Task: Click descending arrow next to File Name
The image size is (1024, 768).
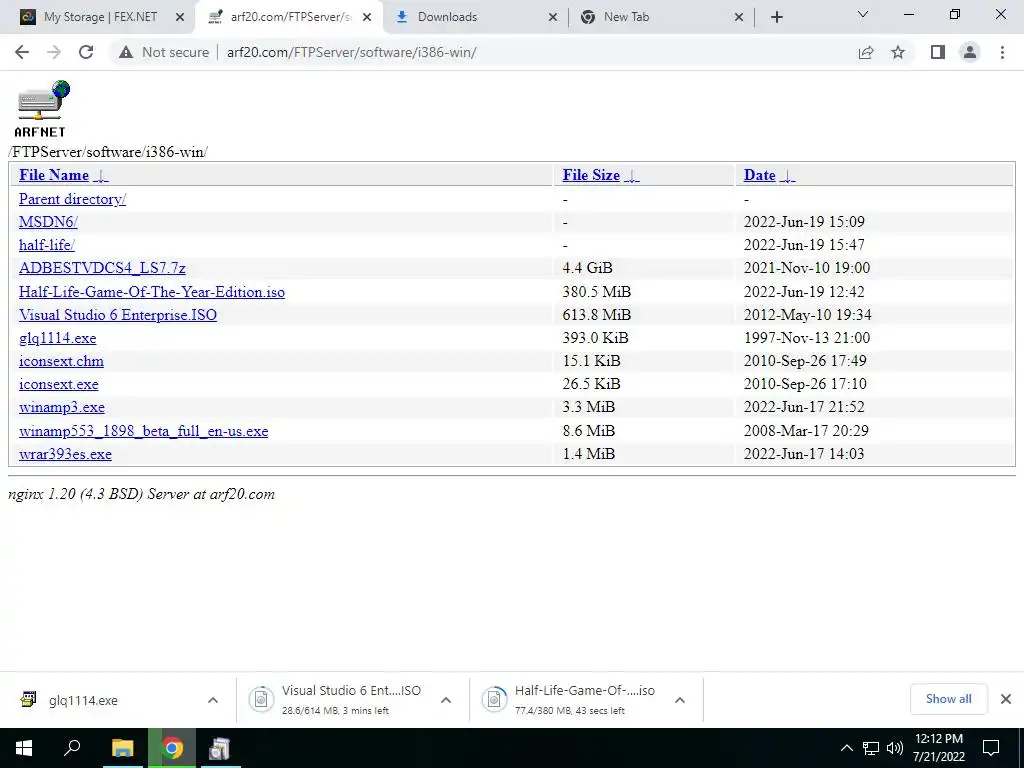Action: click(x=101, y=176)
